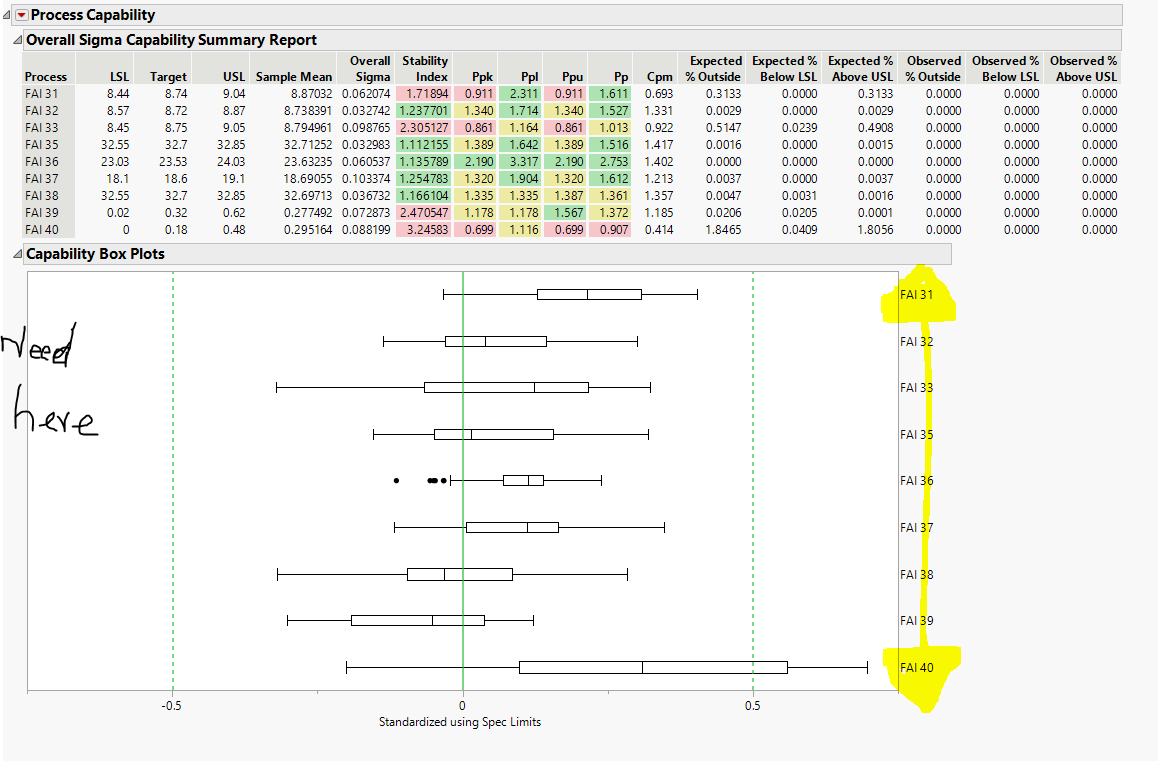Screen dimensions: 1158x761
Task: Click the Expected % Outside column header
Action: (x=712, y=69)
